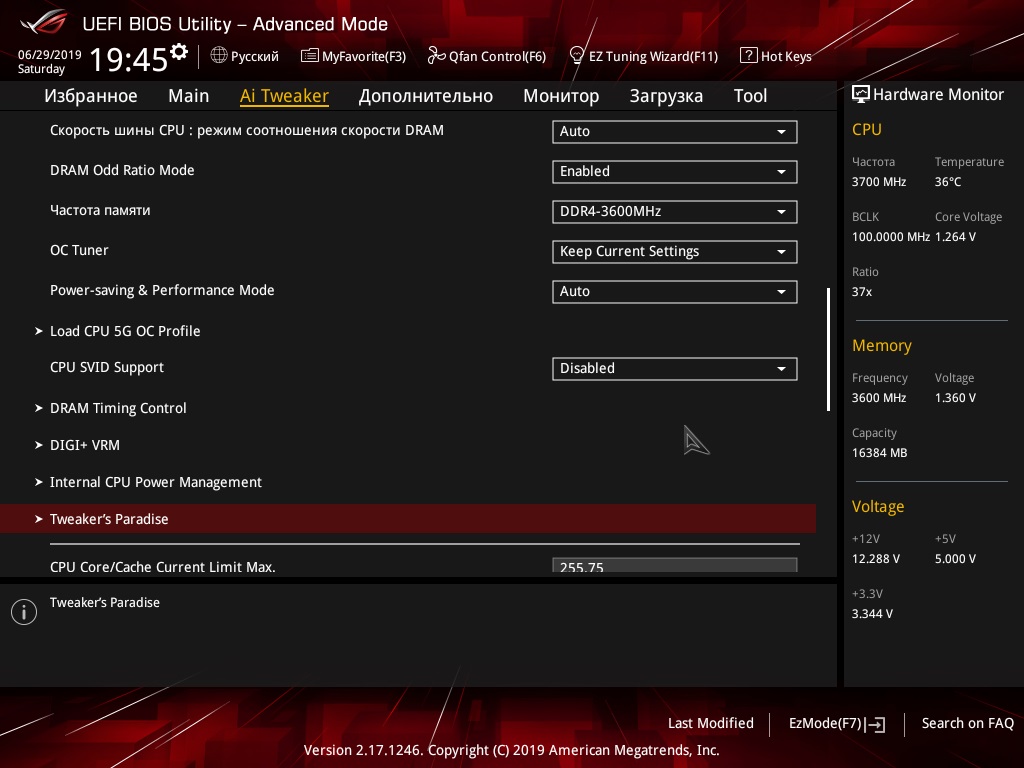The width and height of the screenshot is (1024, 768).
Task: Go to the Tool tab
Action: [x=750, y=96]
